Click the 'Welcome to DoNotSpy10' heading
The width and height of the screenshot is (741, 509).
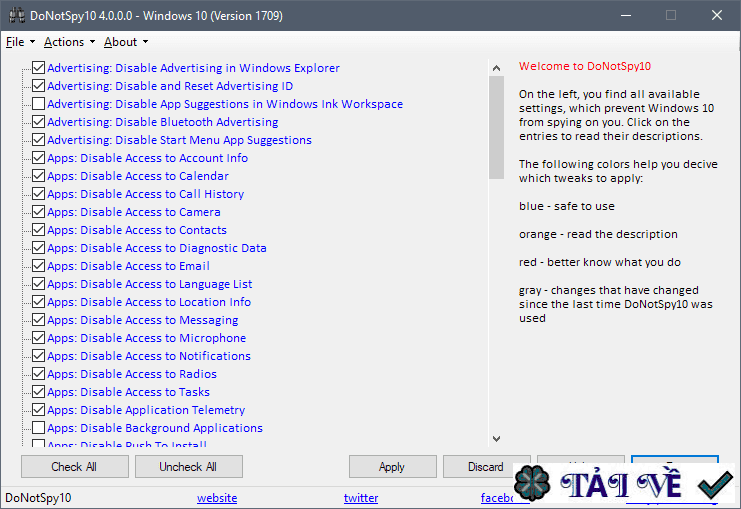(x=585, y=66)
